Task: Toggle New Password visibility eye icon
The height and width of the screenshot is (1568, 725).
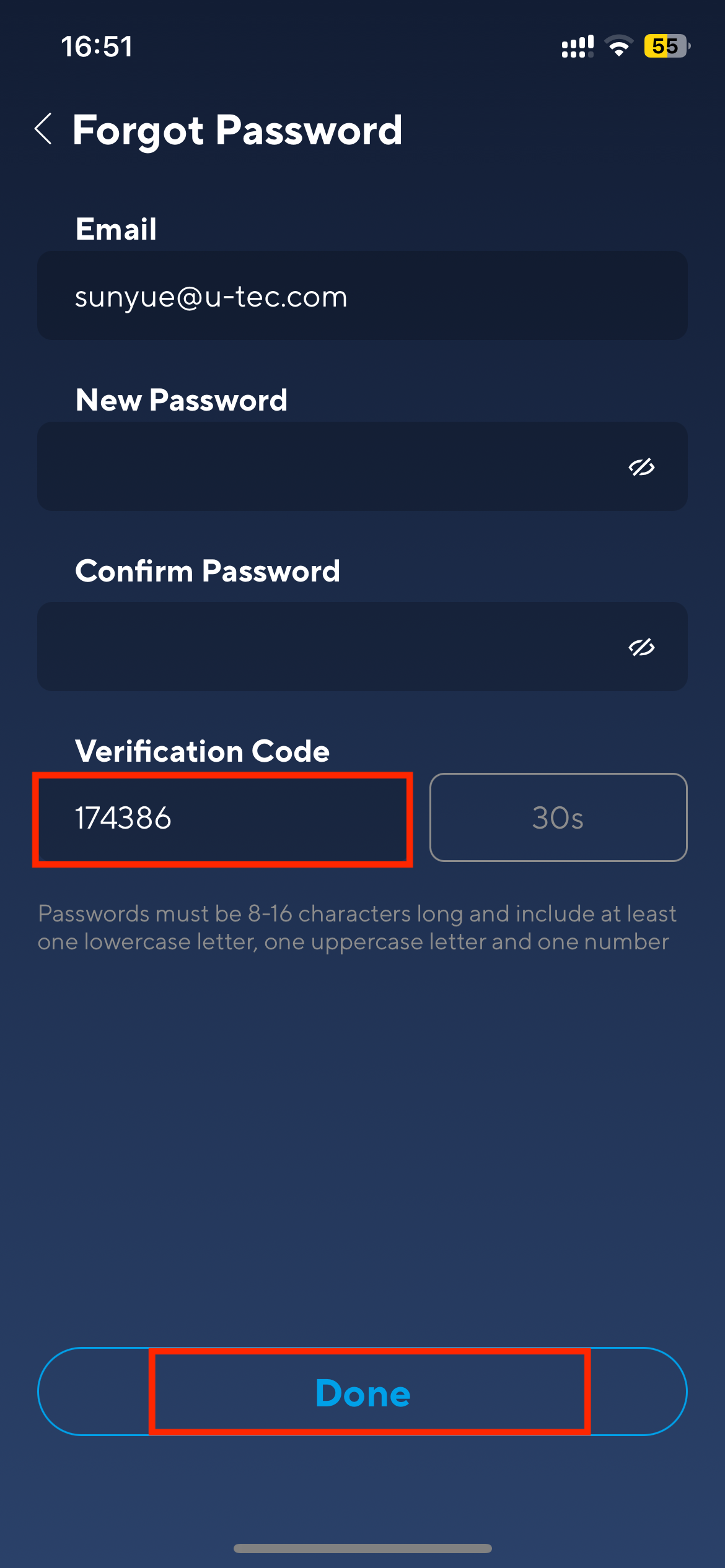Action: [641, 467]
